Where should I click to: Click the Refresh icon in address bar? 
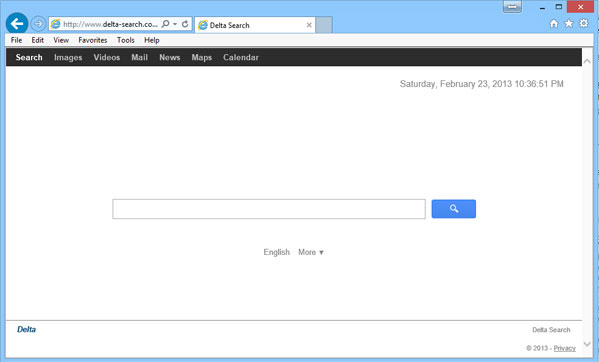coord(185,24)
